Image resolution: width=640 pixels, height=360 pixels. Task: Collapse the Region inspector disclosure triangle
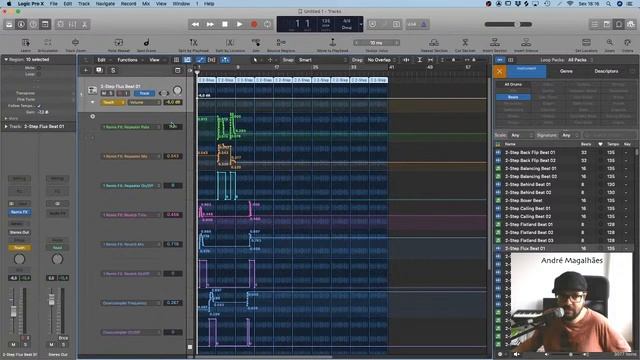(x=6, y=60)
